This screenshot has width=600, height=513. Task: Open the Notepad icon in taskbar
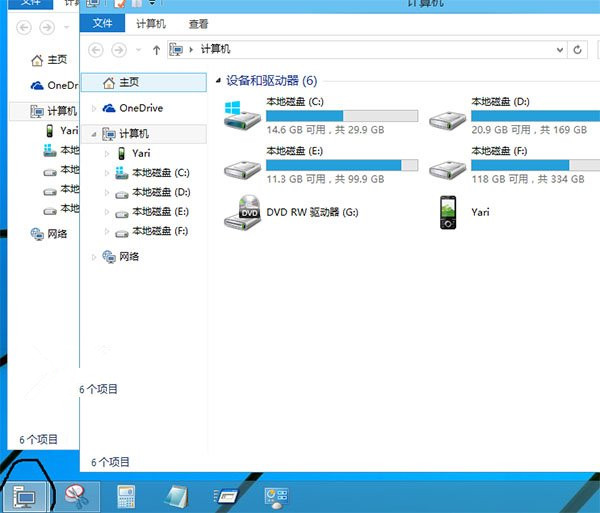click(x=175, y=494)
